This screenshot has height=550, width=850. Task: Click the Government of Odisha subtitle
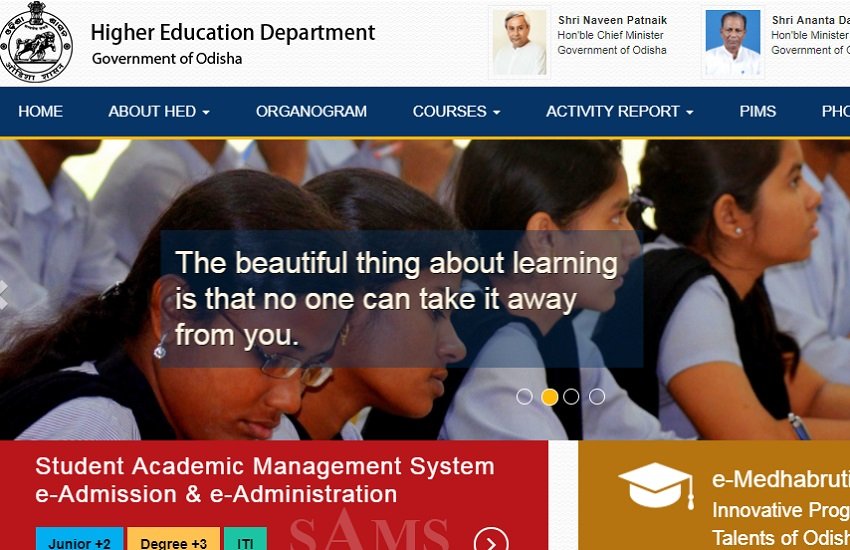click(167, 59)
